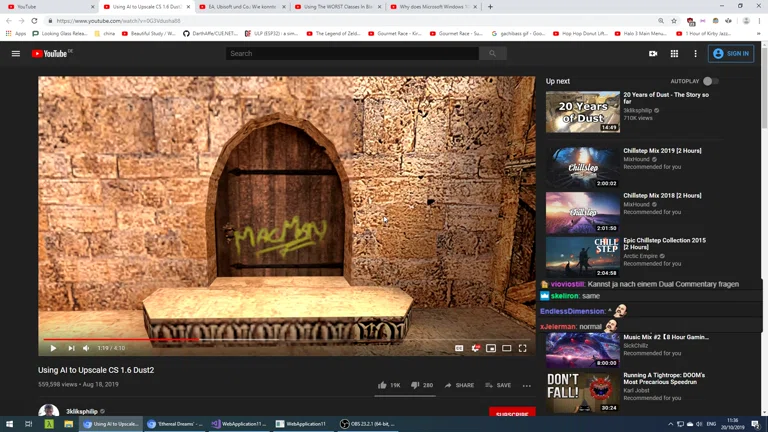
Task: Open more actions ellipsis under video
Action: (527, 386)
